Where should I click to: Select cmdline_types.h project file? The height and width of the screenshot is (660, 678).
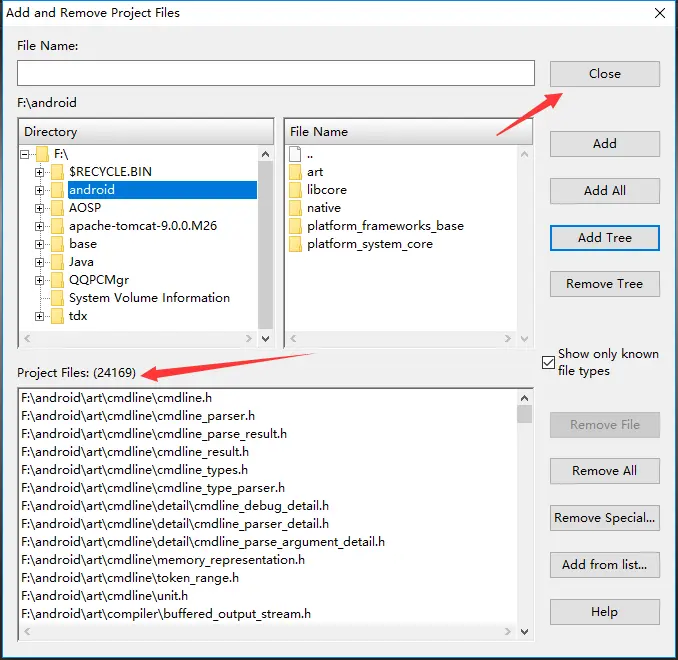(x=134, y=470)
